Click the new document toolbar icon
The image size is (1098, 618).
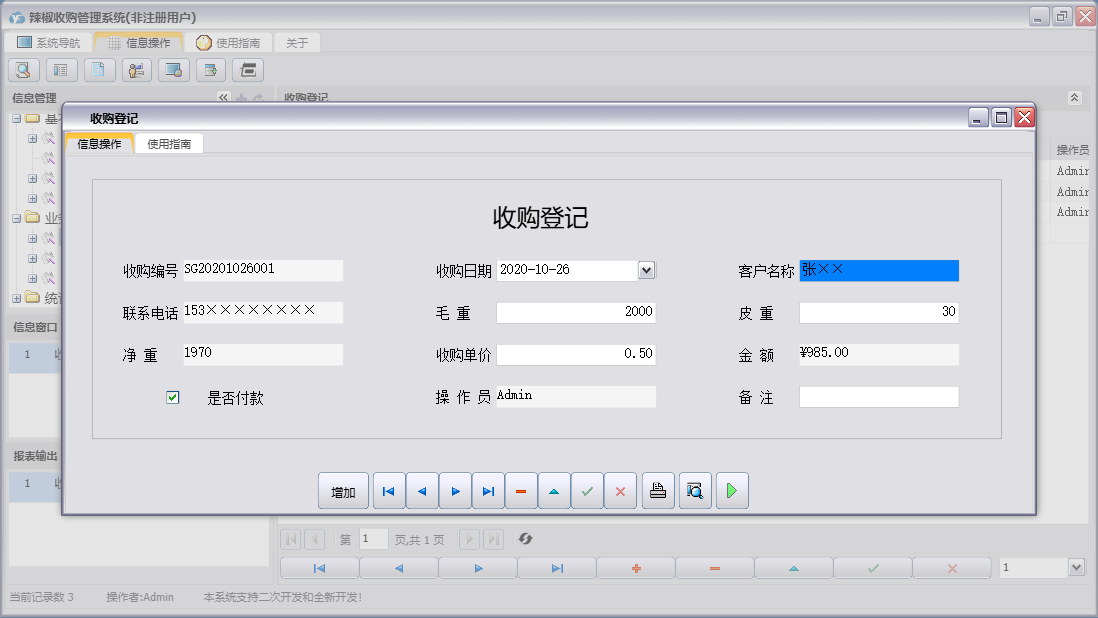(x=99, y=69)
